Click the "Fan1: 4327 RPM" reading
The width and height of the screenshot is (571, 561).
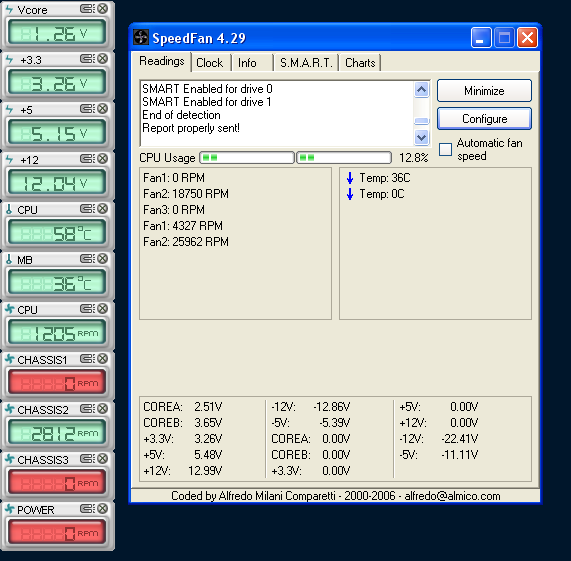click(x=183, y=226)
